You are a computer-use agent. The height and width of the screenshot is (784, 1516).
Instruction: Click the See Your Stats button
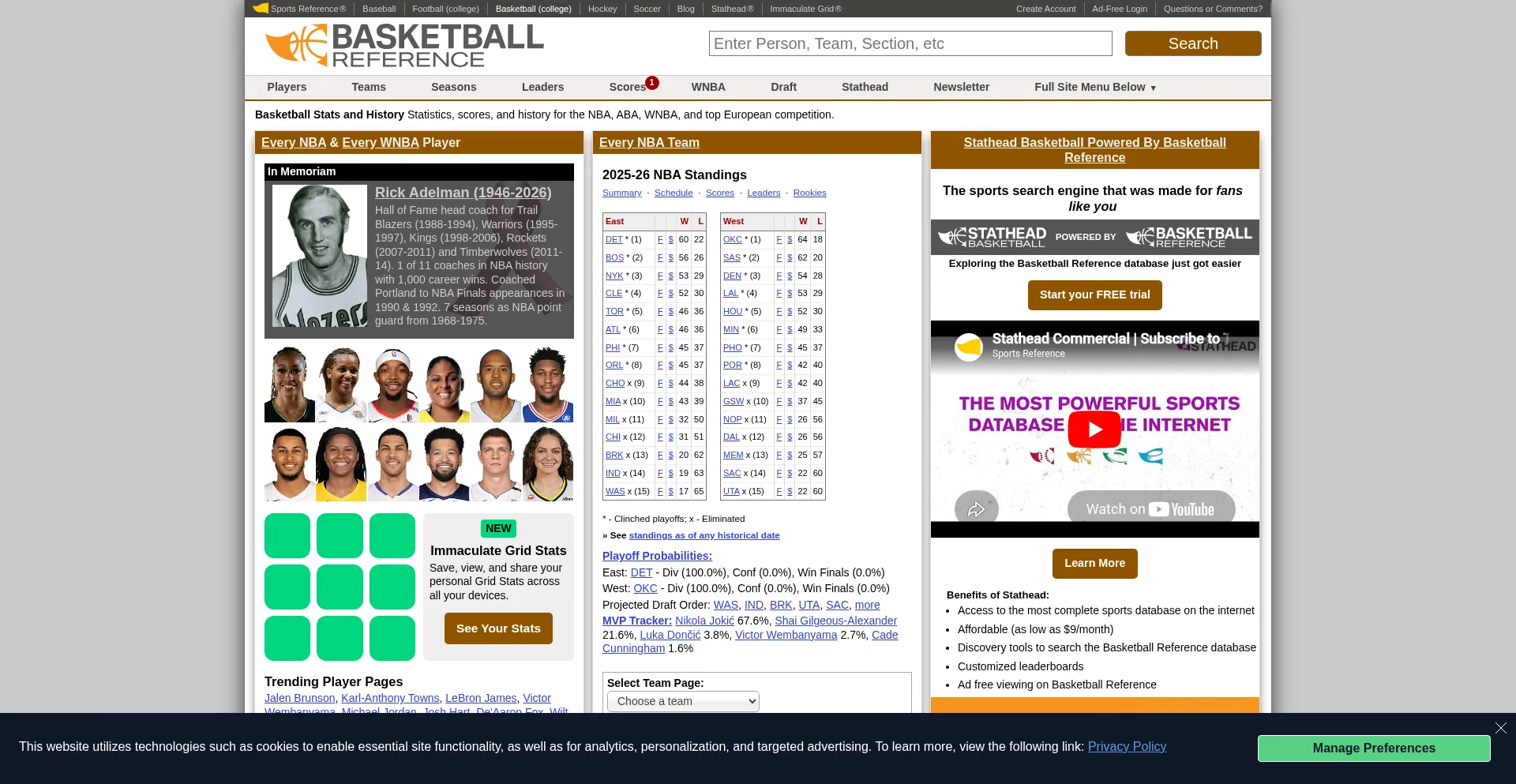point(498,628)
